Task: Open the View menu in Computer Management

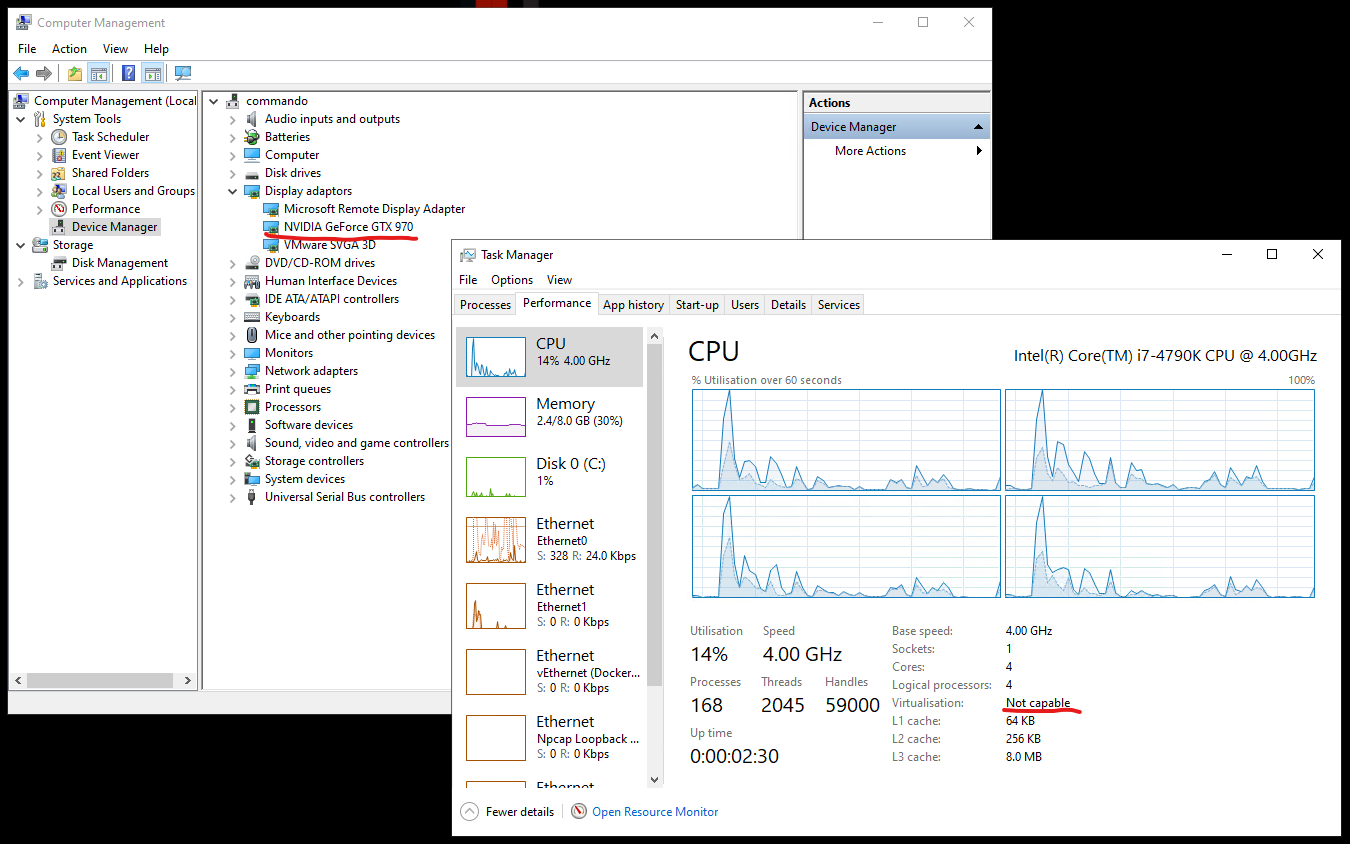Action: pyautogui.click(x=116, y=49)
